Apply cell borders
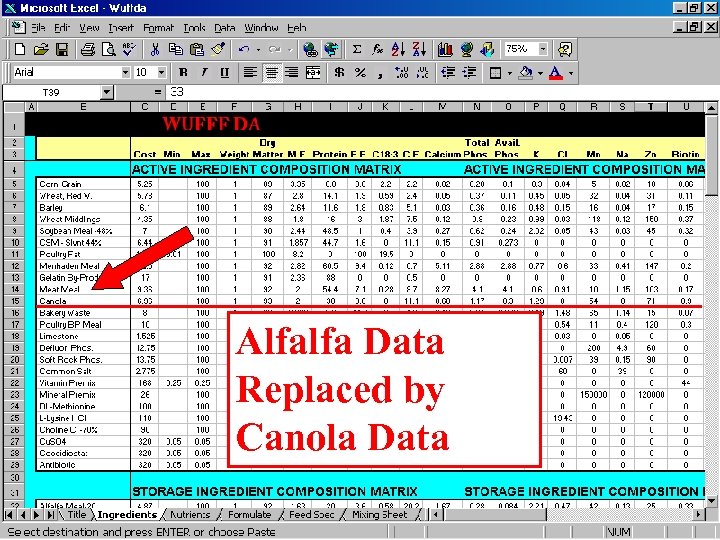720x540 pixels. coord(495,73)
